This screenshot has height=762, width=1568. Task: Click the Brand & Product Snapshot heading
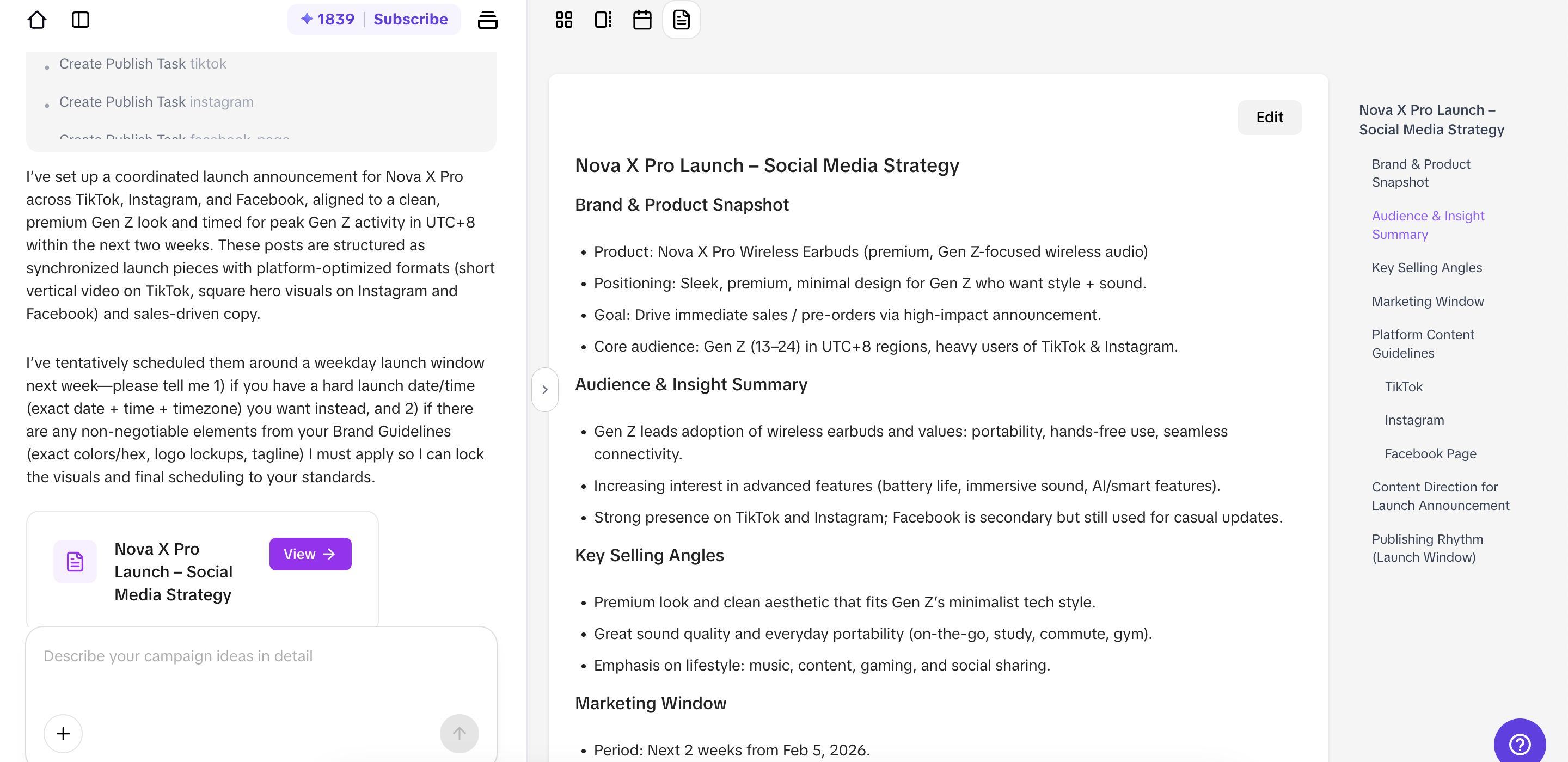click(x=681, y=205)
